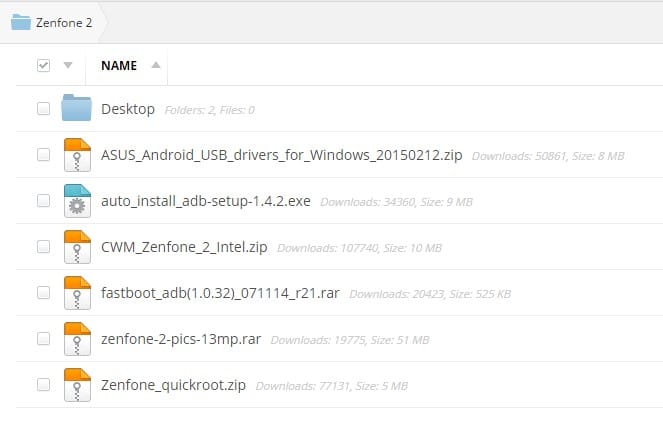Open the Desktop folder link
This screenshot has height=447, width=663.
coord(128,109)
